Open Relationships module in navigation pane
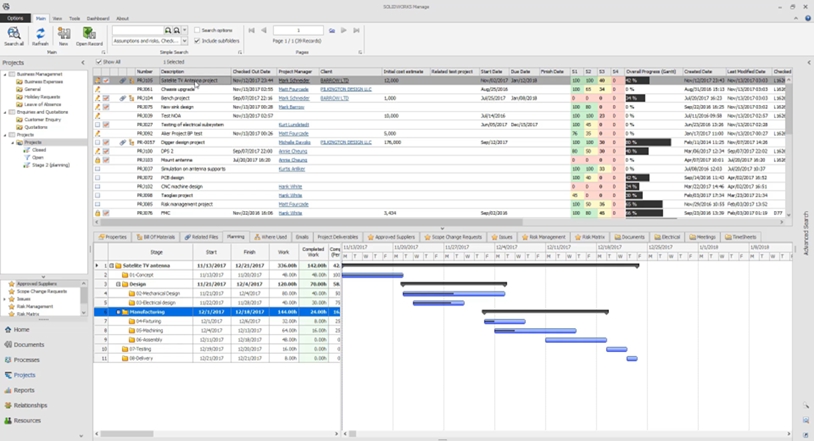This screenshot has width=814, height=441. pyautogui.click(x=25, y=405)
